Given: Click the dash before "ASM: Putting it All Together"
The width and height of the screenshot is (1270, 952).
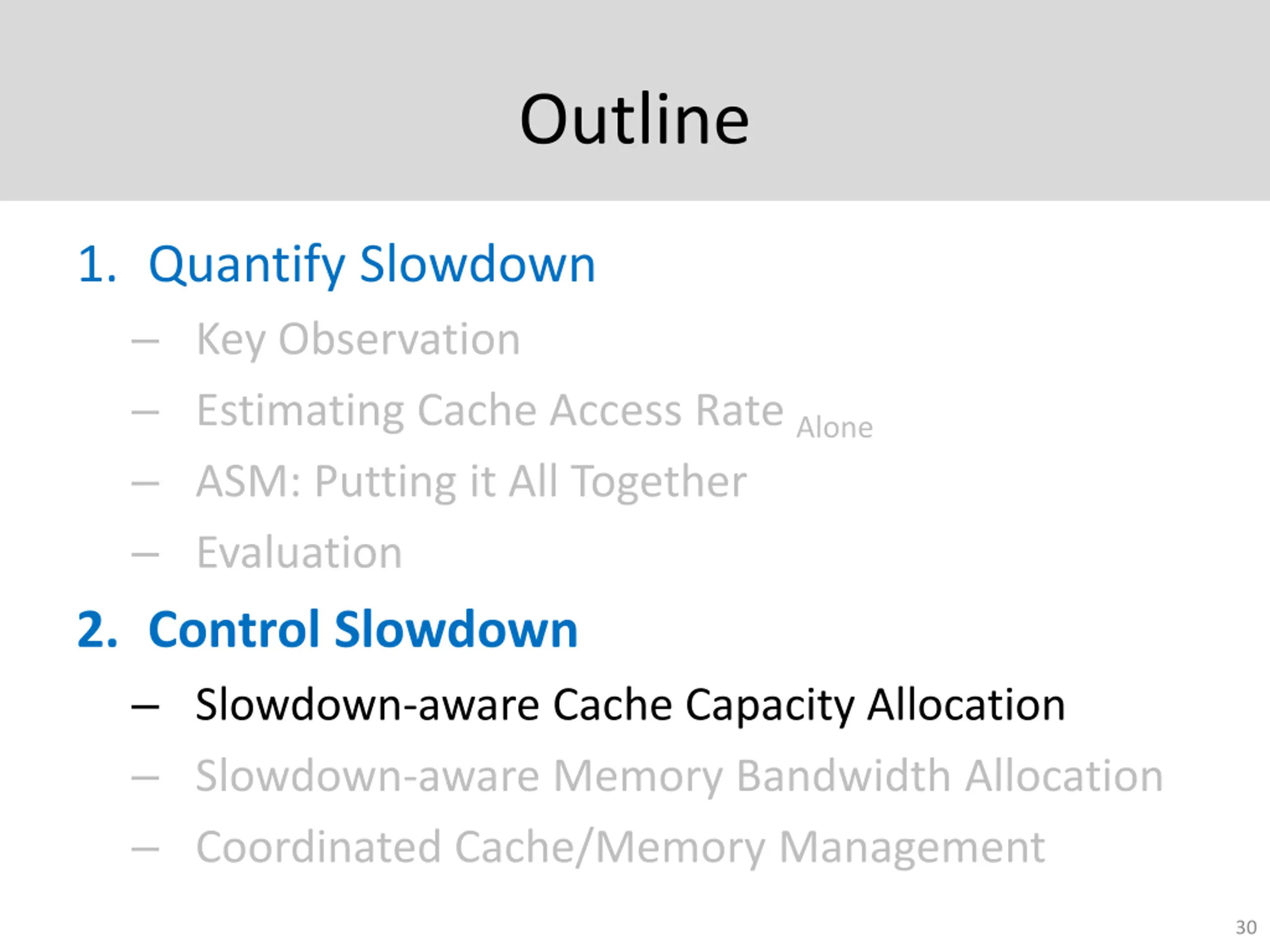Looking at the screenshot, I should pyautogui.click(x=145, y=483).
